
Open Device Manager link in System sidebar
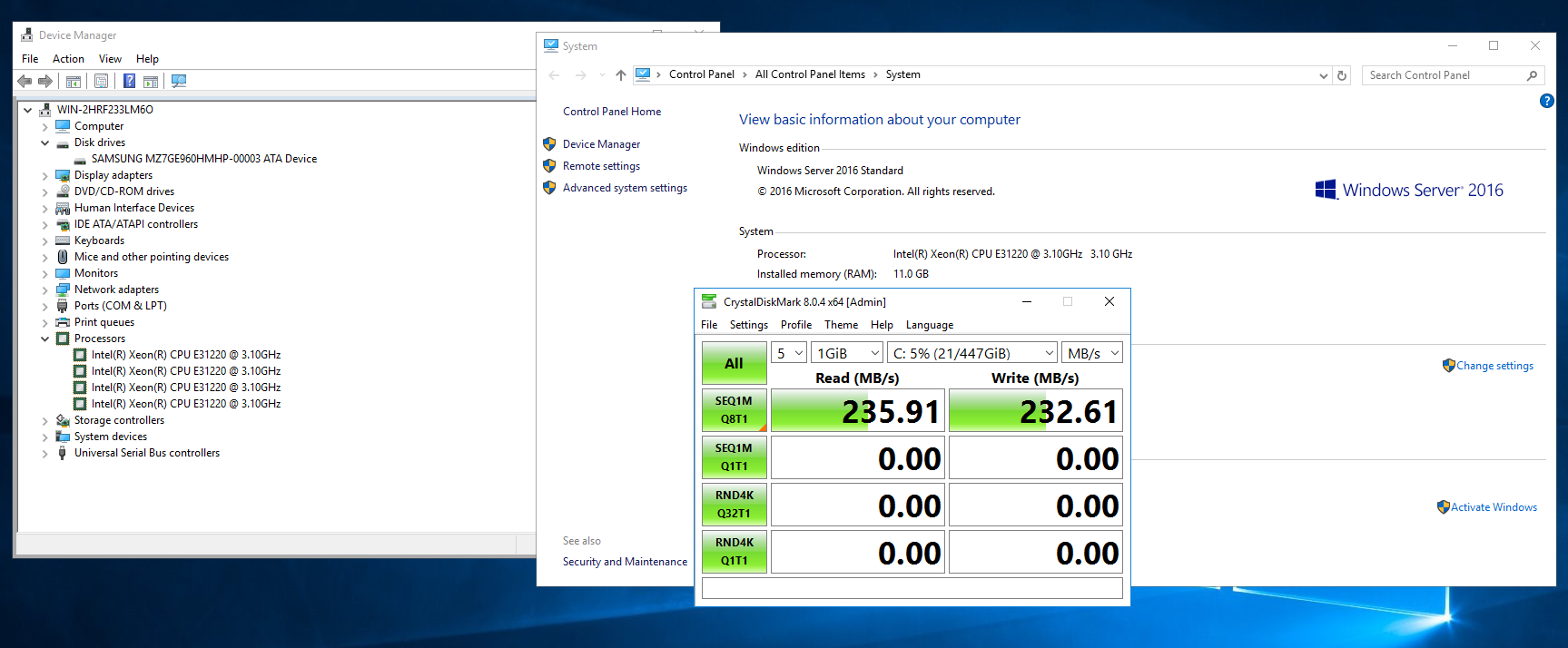601,144
